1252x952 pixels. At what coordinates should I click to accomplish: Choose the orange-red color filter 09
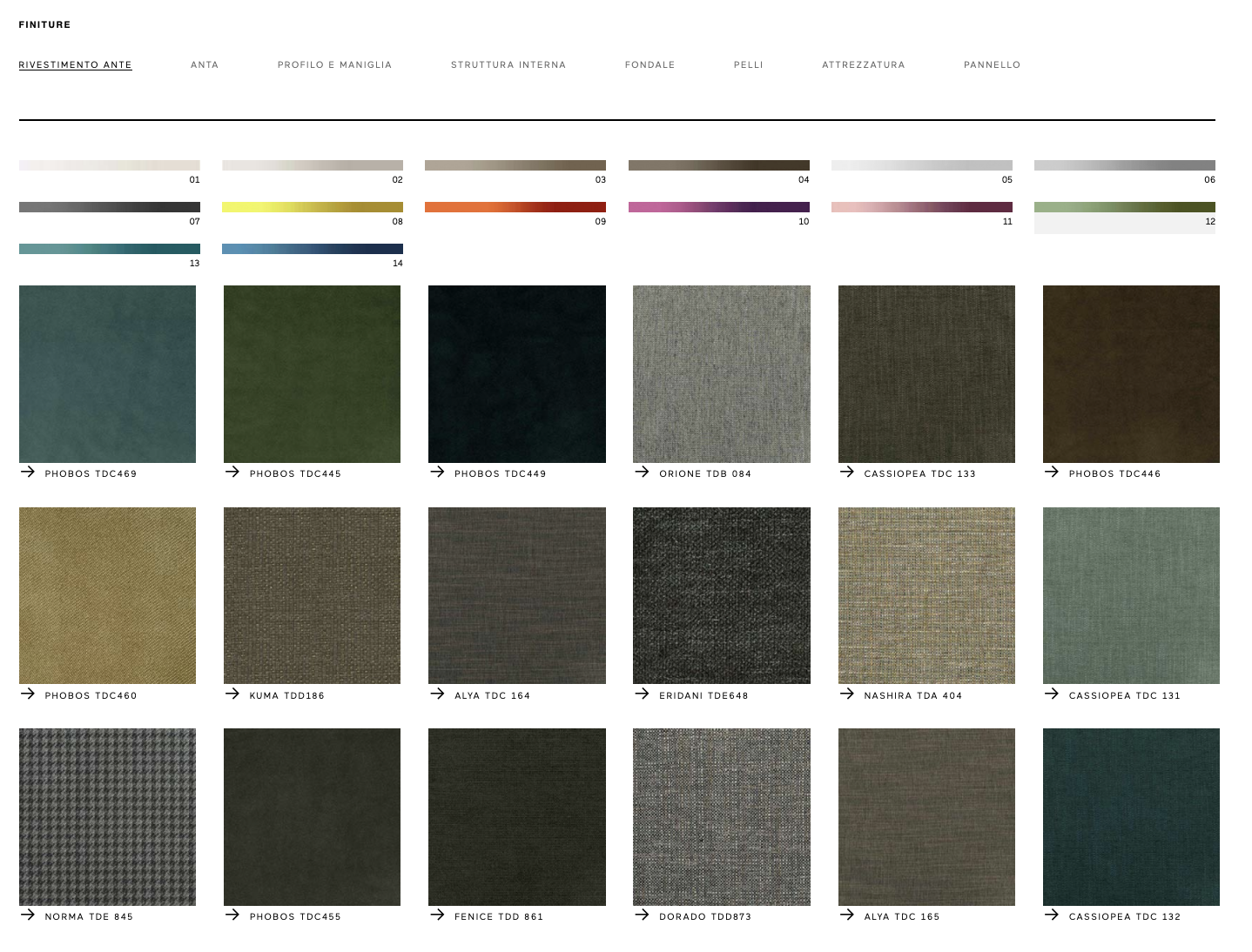click(515, 207)
